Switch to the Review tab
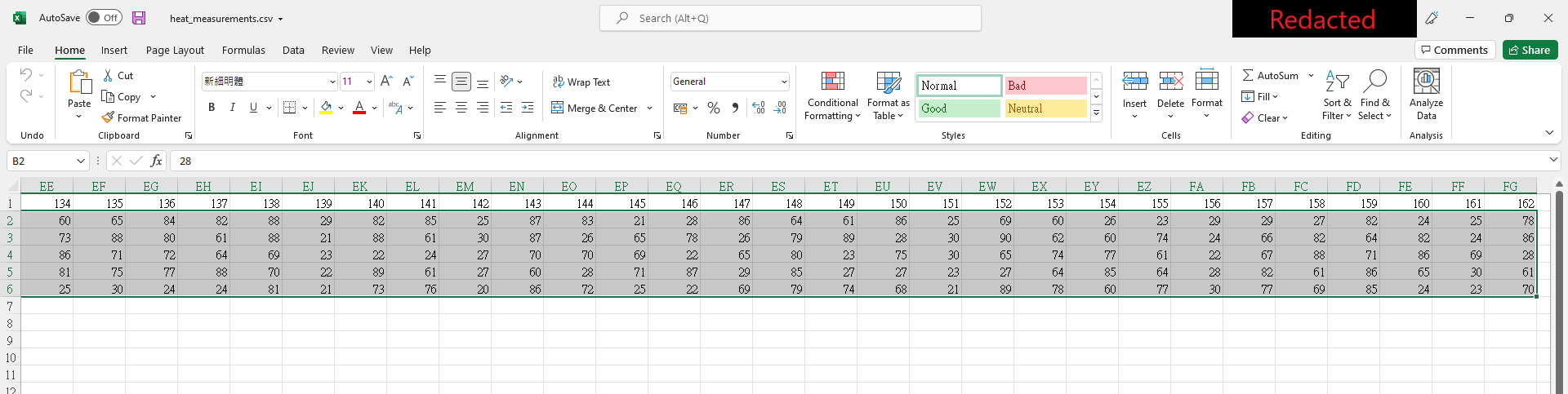The width and height of the screenshot is (1568, 394). pos(338,50)
